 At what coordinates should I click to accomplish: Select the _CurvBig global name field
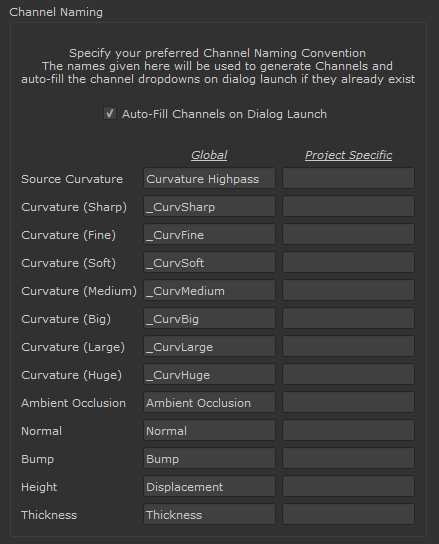pos(209,318)
